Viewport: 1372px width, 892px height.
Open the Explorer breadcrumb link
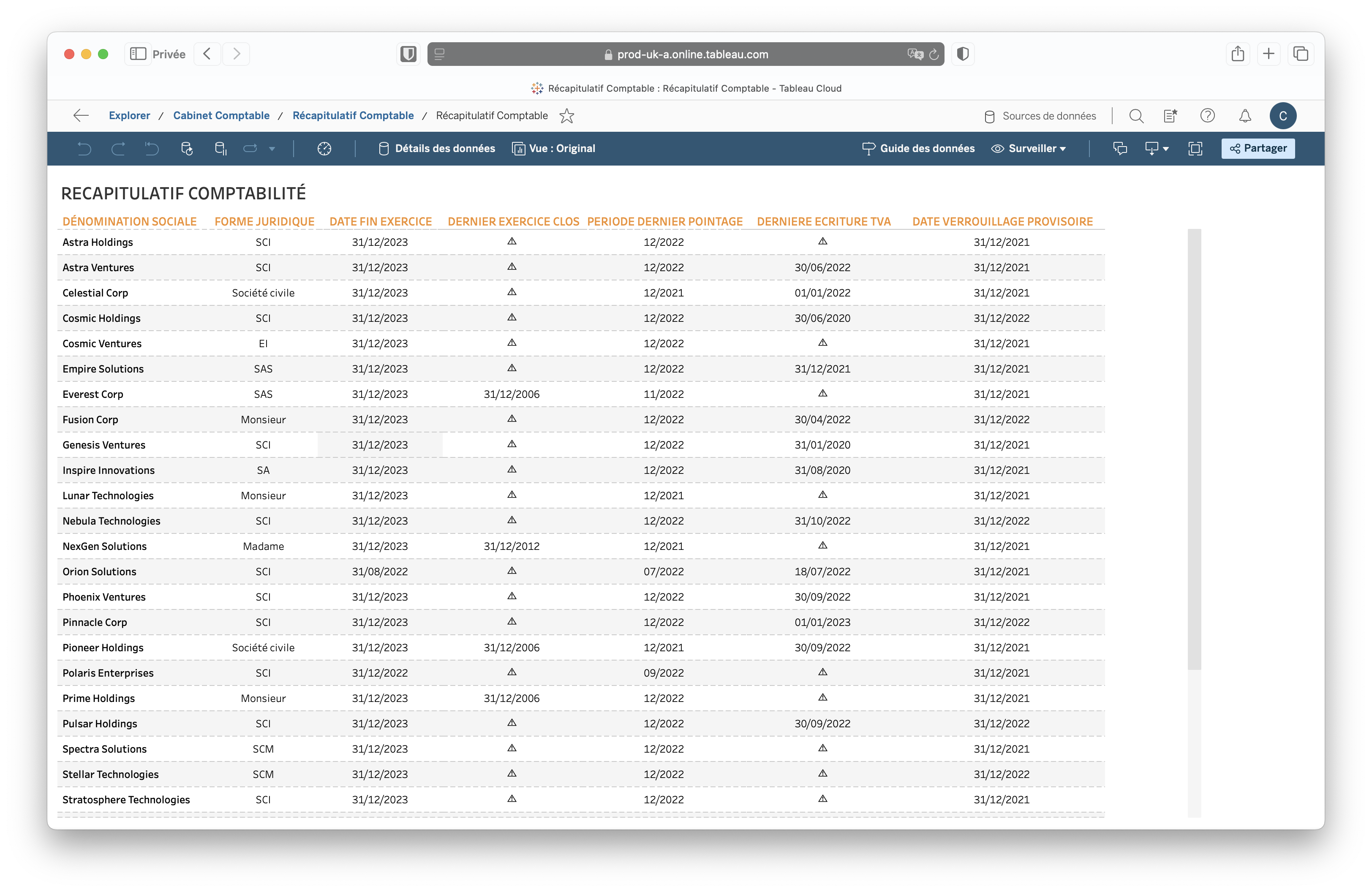(x=129, y=116)
